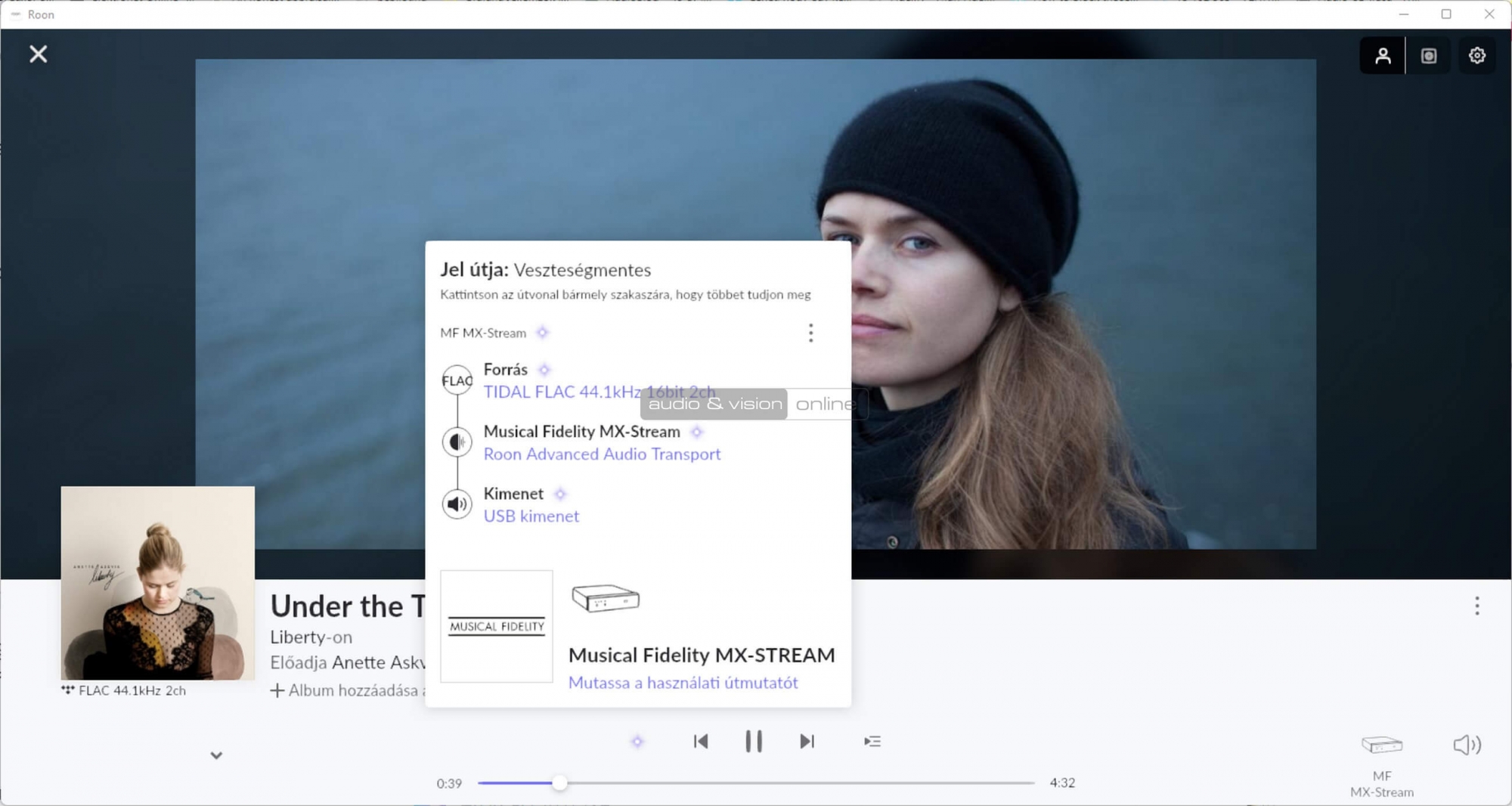
Task: Click the star beside Kimenet
Action: [x=560, y=494]
